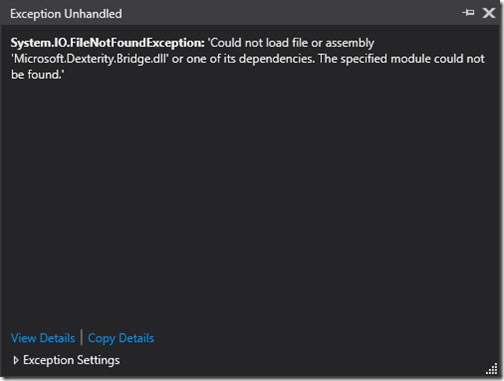Image resolution: width=504 pixels, height=381 pixels.
Task: Click the 'Could not load file or assembly' text
Action: pyautogui.click(x=291, y=43)
